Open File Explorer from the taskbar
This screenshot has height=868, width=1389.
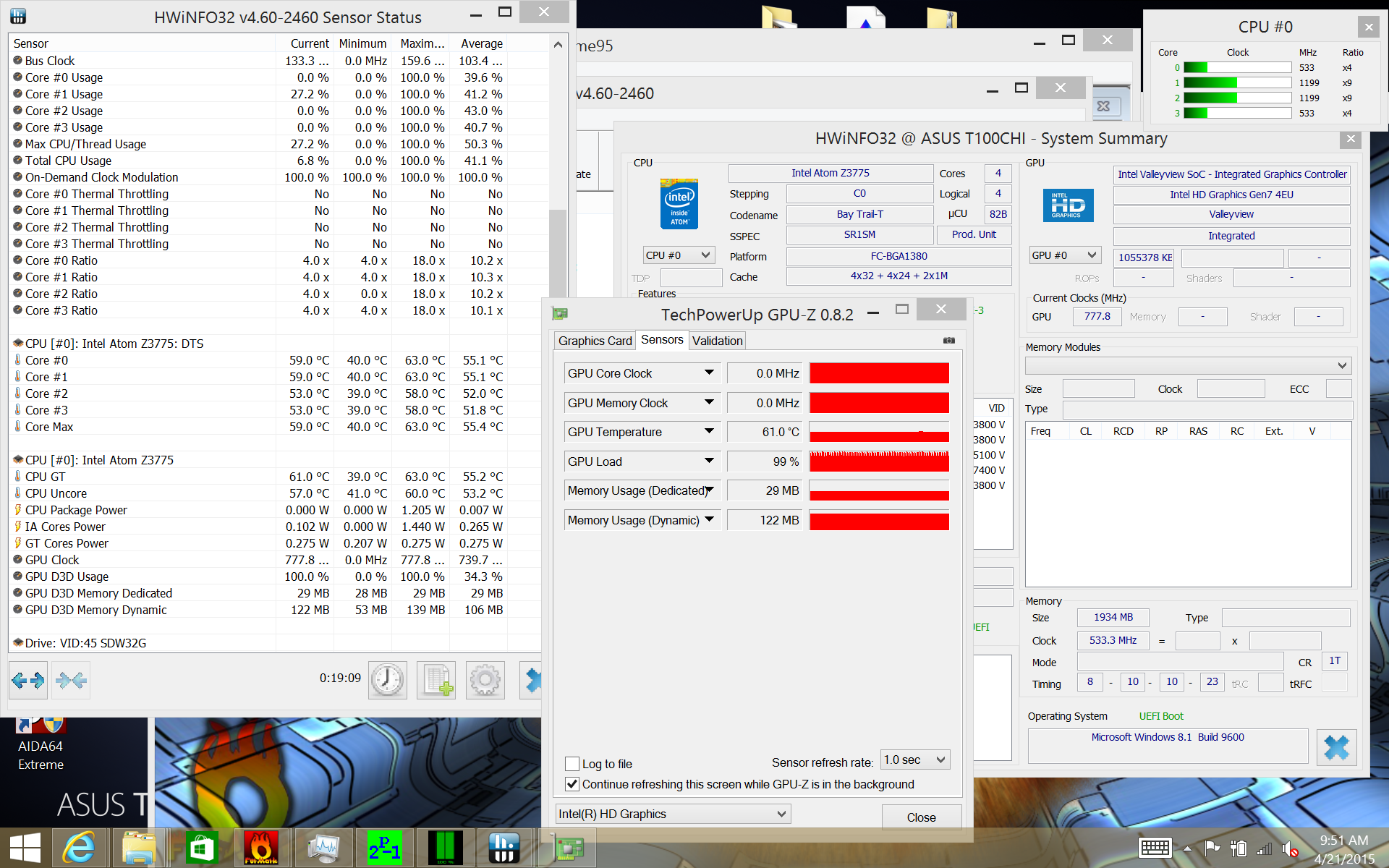pyautogui.click(x=139, y=848)
